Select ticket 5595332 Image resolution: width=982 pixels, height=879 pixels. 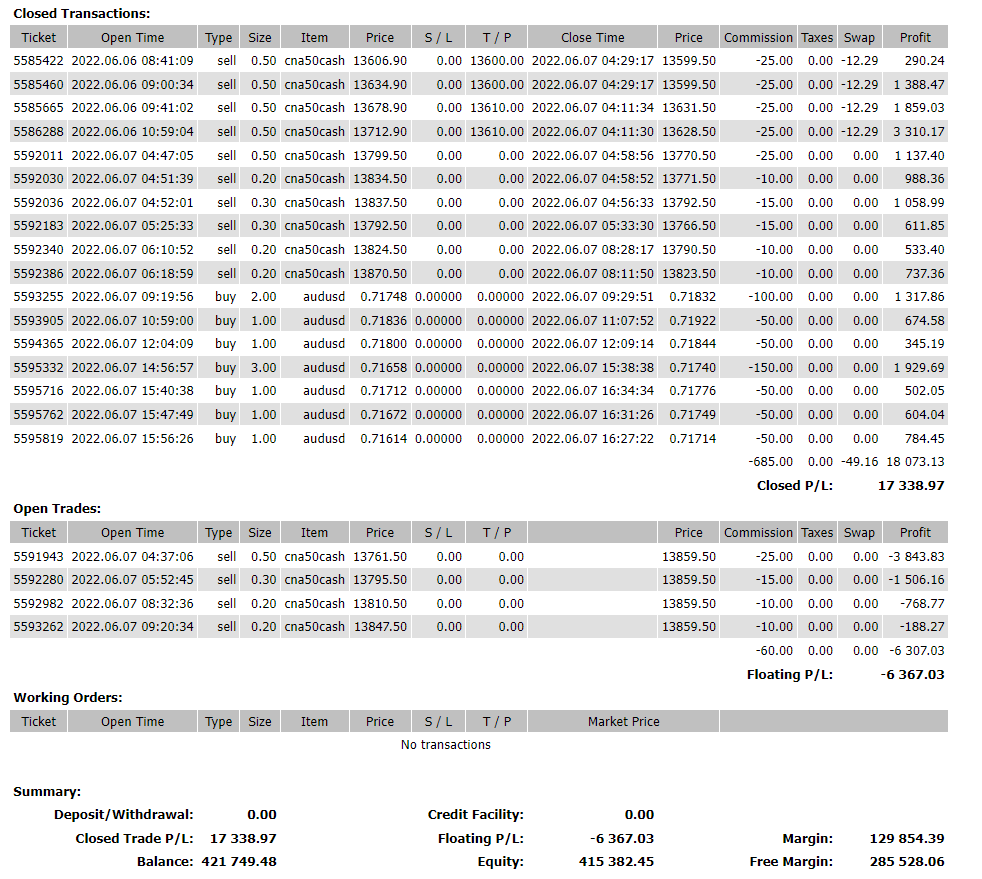click(38, 368)
